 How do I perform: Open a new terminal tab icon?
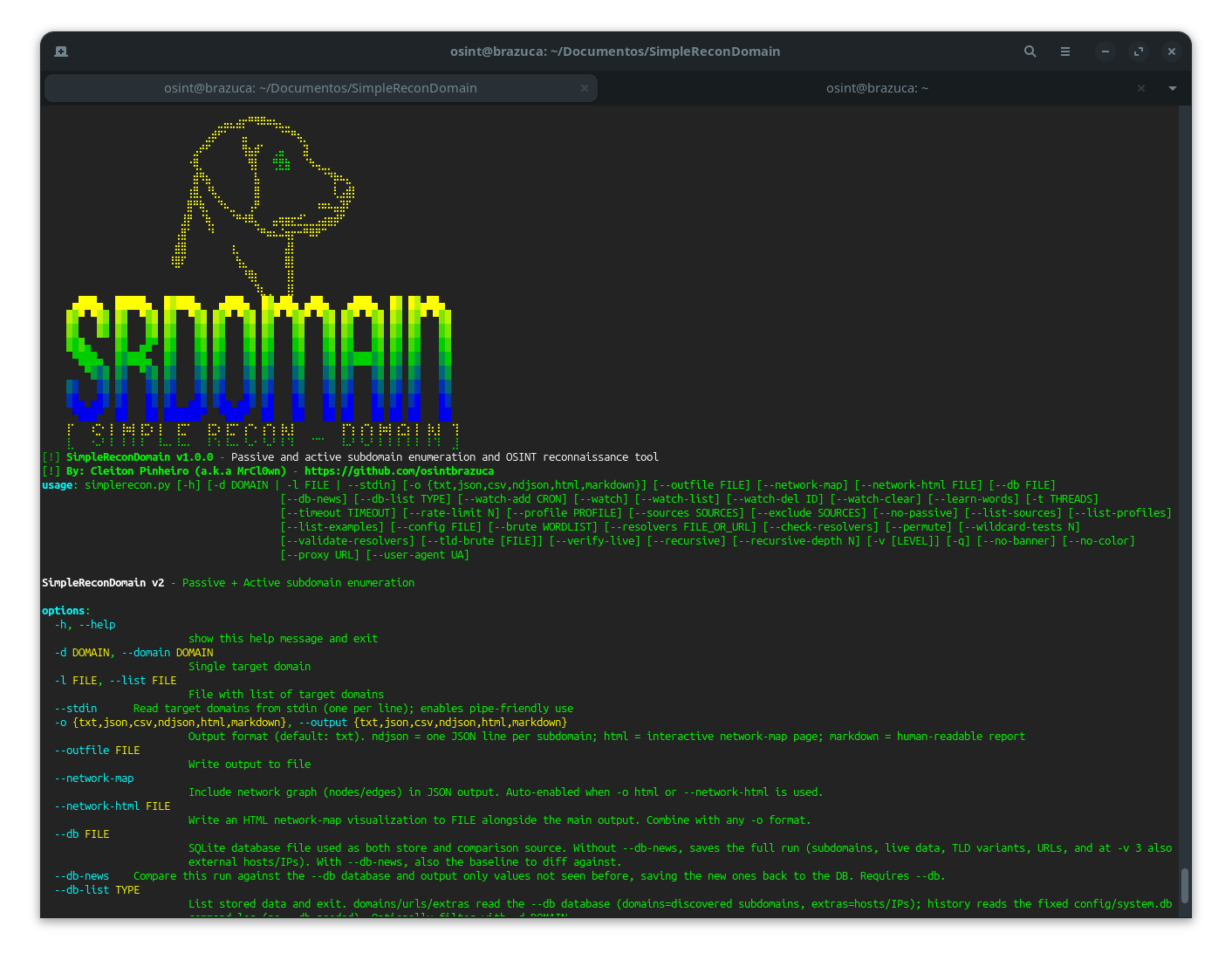(61, 51)
